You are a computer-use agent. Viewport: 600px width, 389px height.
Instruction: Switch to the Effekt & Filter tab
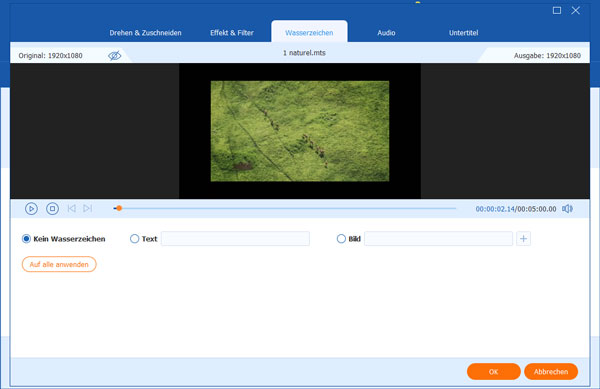click(232, 33)
